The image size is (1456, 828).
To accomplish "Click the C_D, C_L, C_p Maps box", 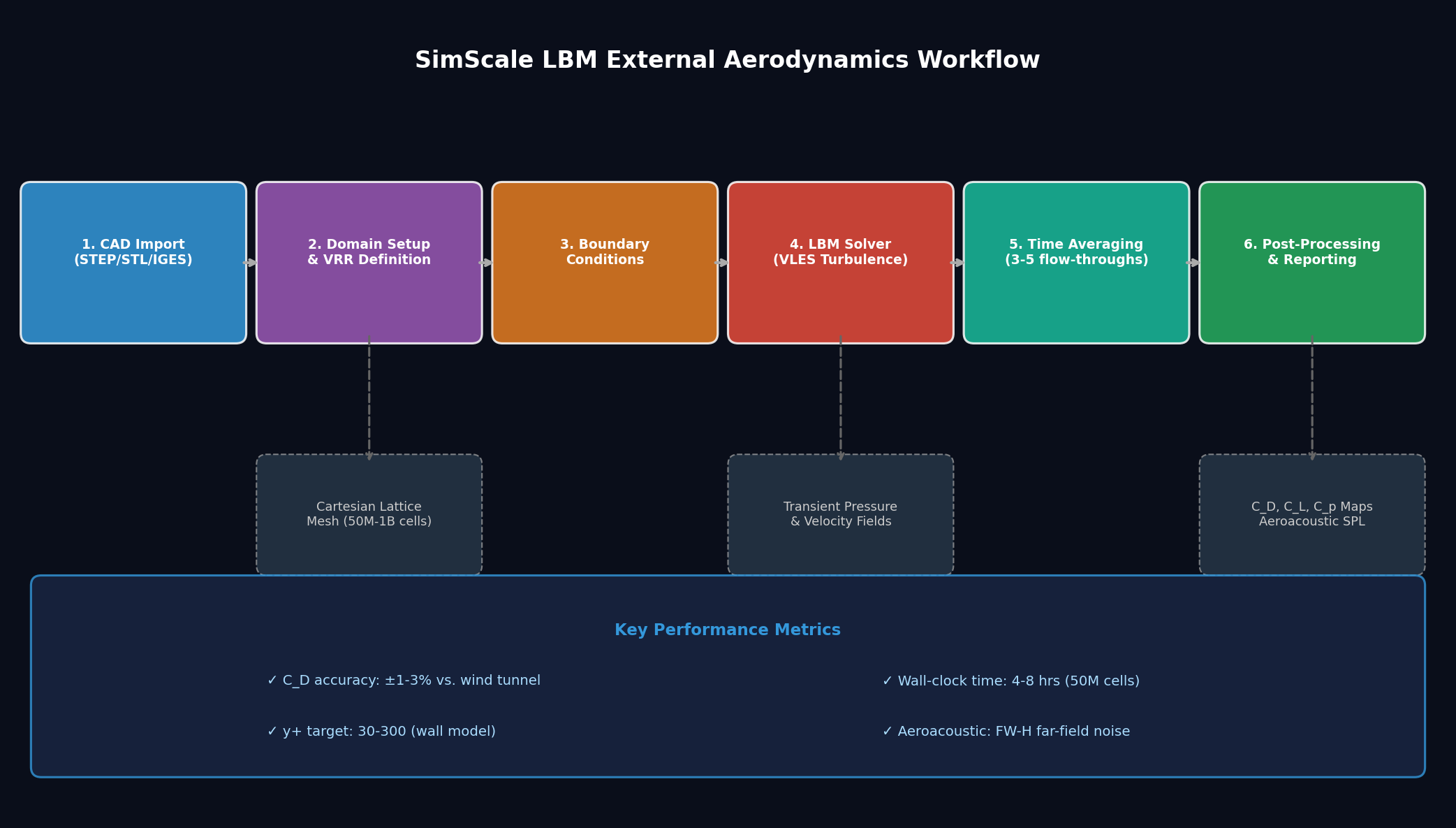I will point(1312,515).
